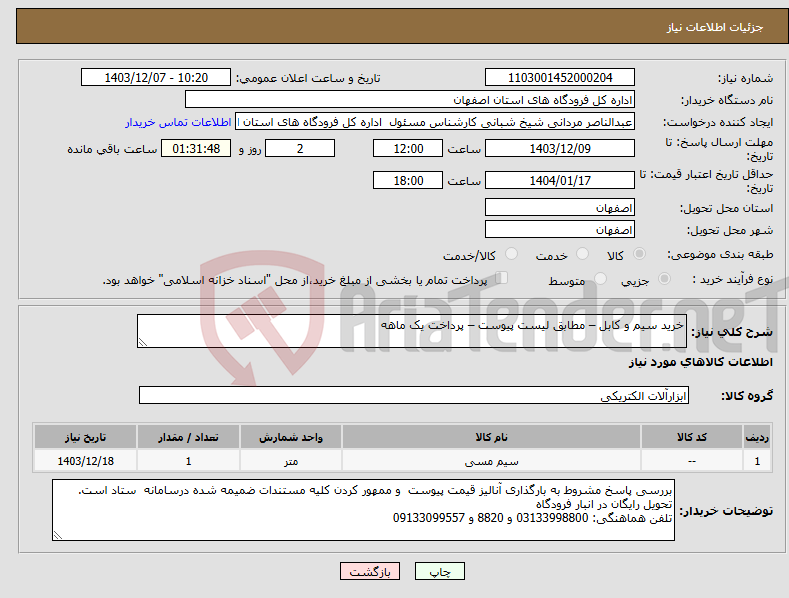Click the کد کالا column header
Viewport: 789px width, 598px height.
tap(692, 437)
